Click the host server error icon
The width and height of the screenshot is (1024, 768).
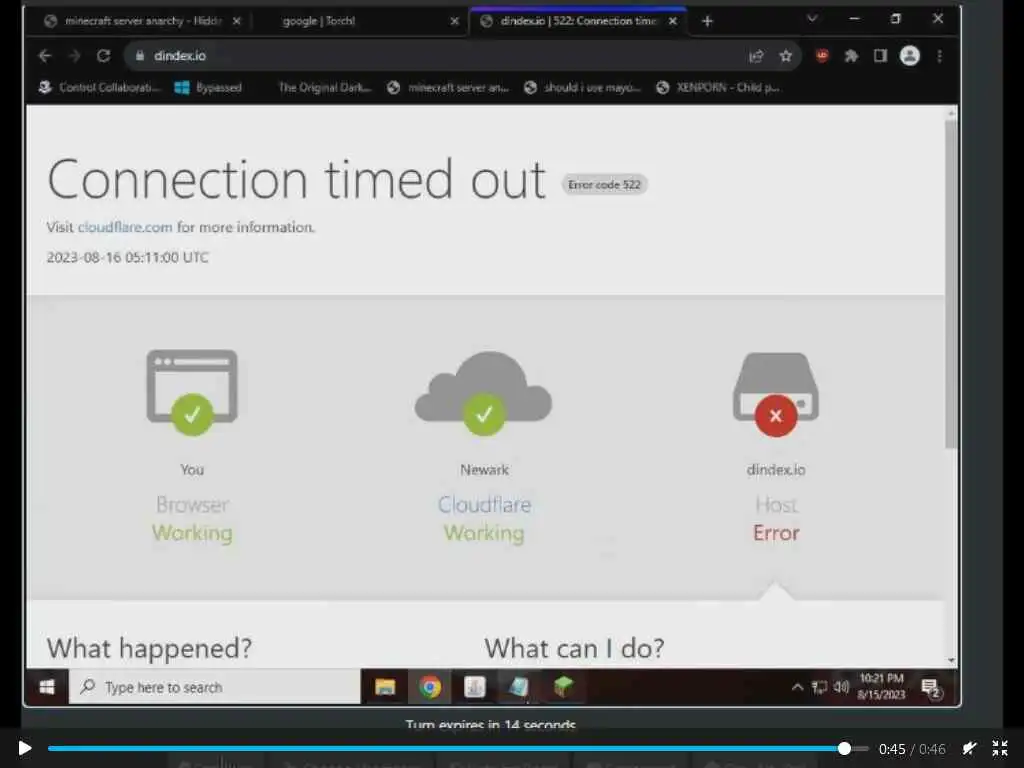pos(776,394)
